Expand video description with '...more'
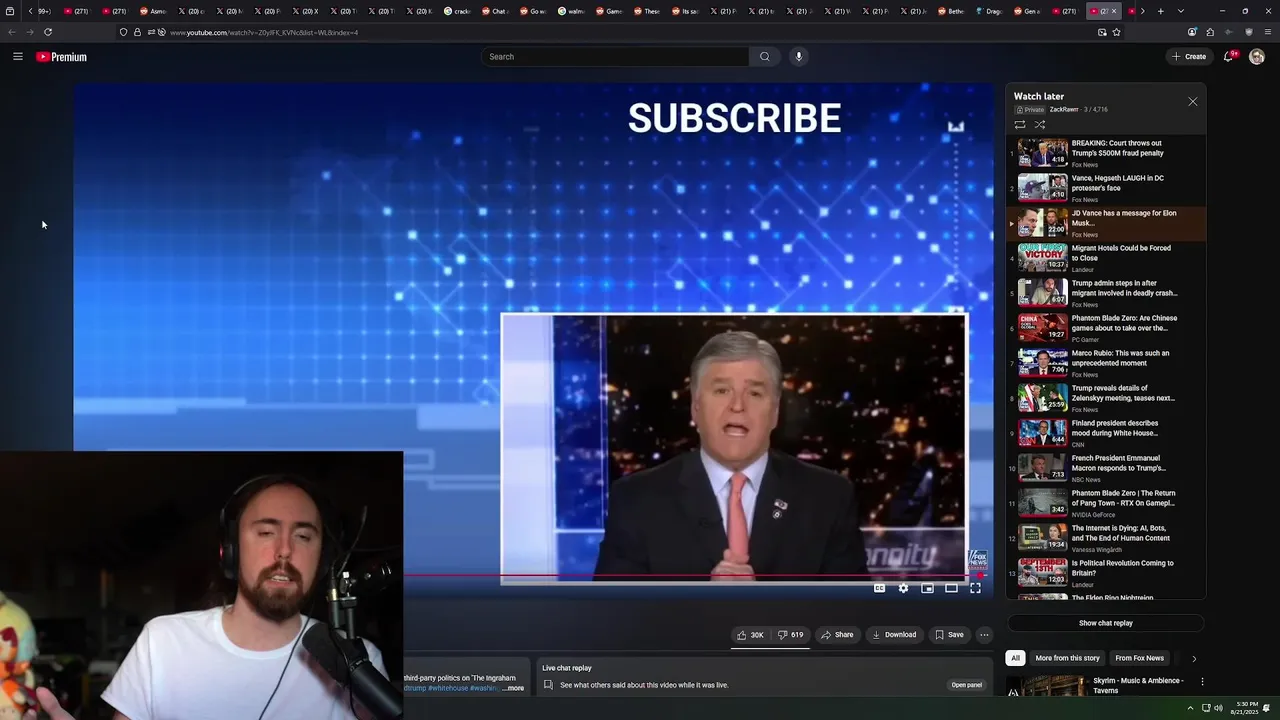Image resolution: width=1280 pixels, height=720 pixels. [x=513, y=688]
